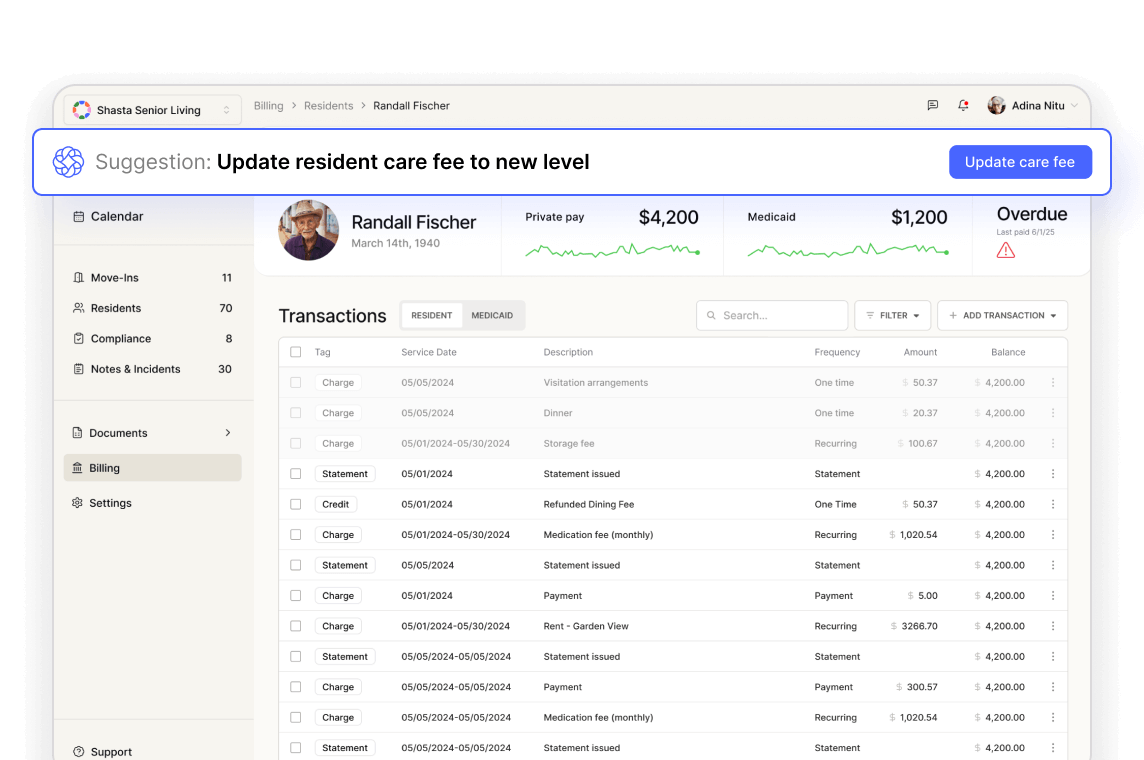Open row menu for Dinner charge
Viewport: 1144px width, 760px height.
pos(1053,414)
